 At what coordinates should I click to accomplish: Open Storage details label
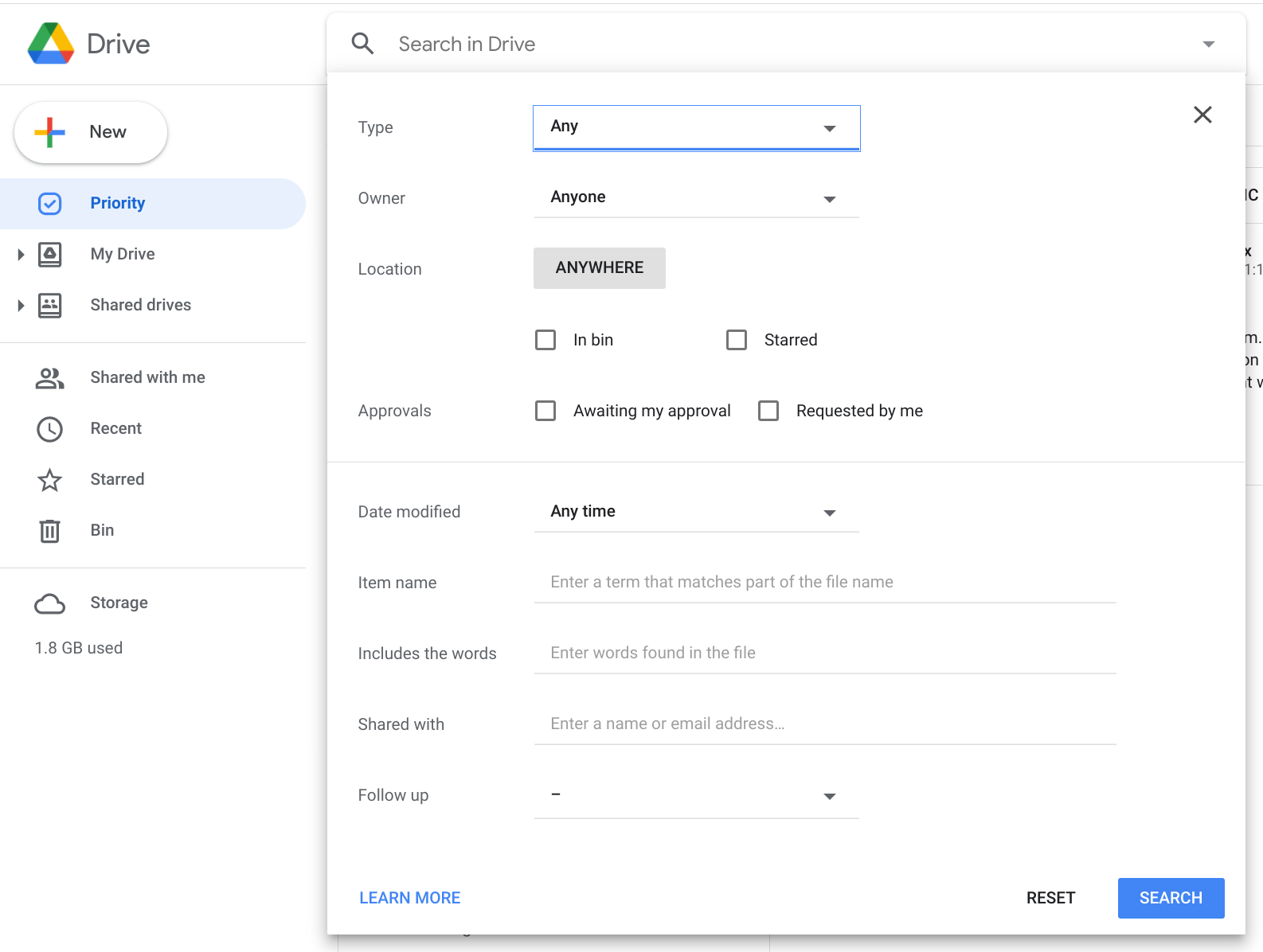click(119, 603)
